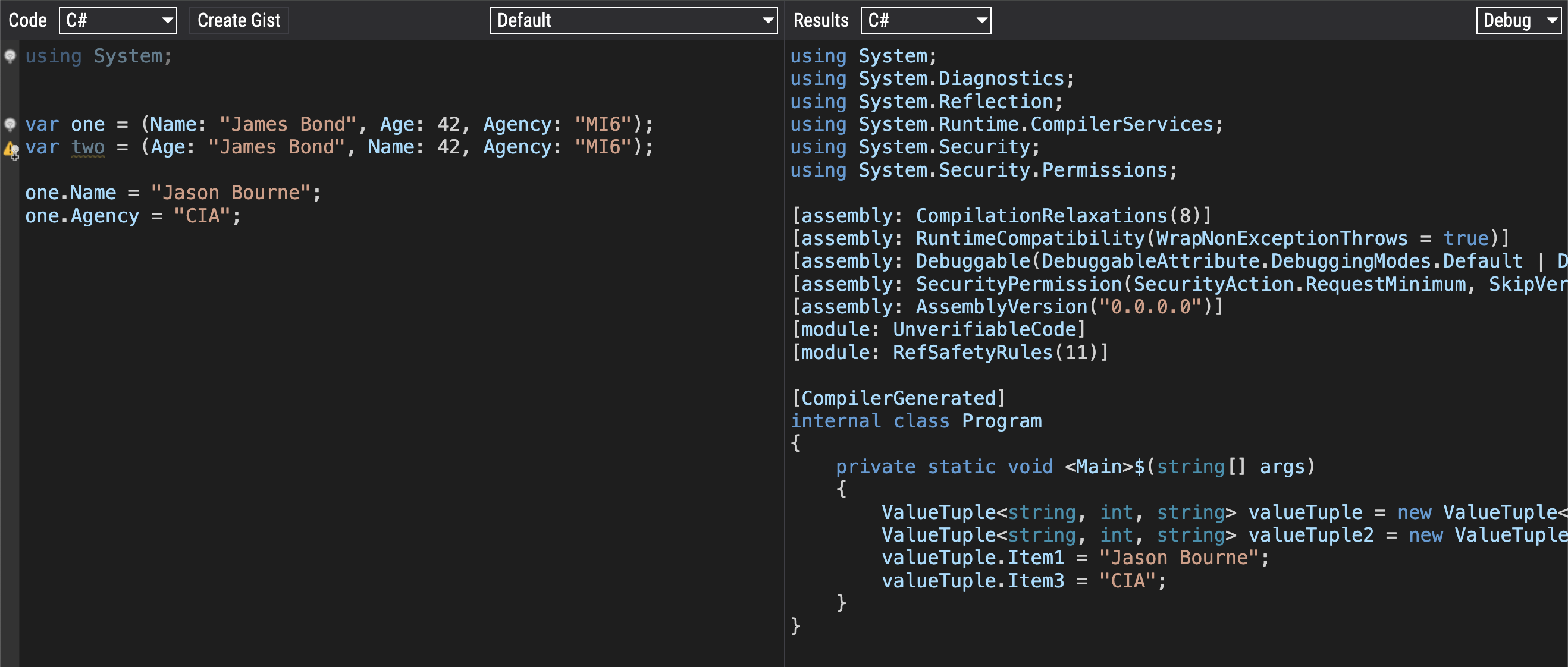The image size is (1568, 667).
Task: Open the Debug build mode dropdown
Action: (x=1519, y=21)
